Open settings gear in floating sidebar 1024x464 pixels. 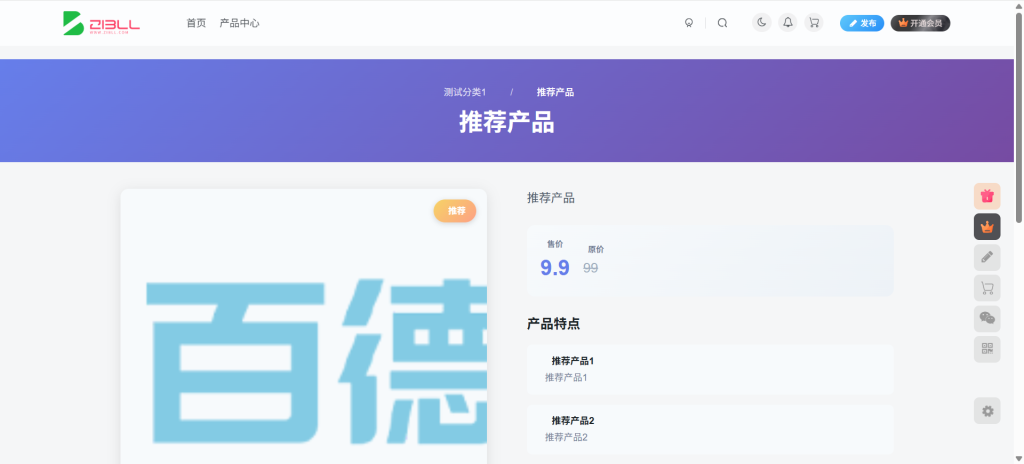(987, 411)
